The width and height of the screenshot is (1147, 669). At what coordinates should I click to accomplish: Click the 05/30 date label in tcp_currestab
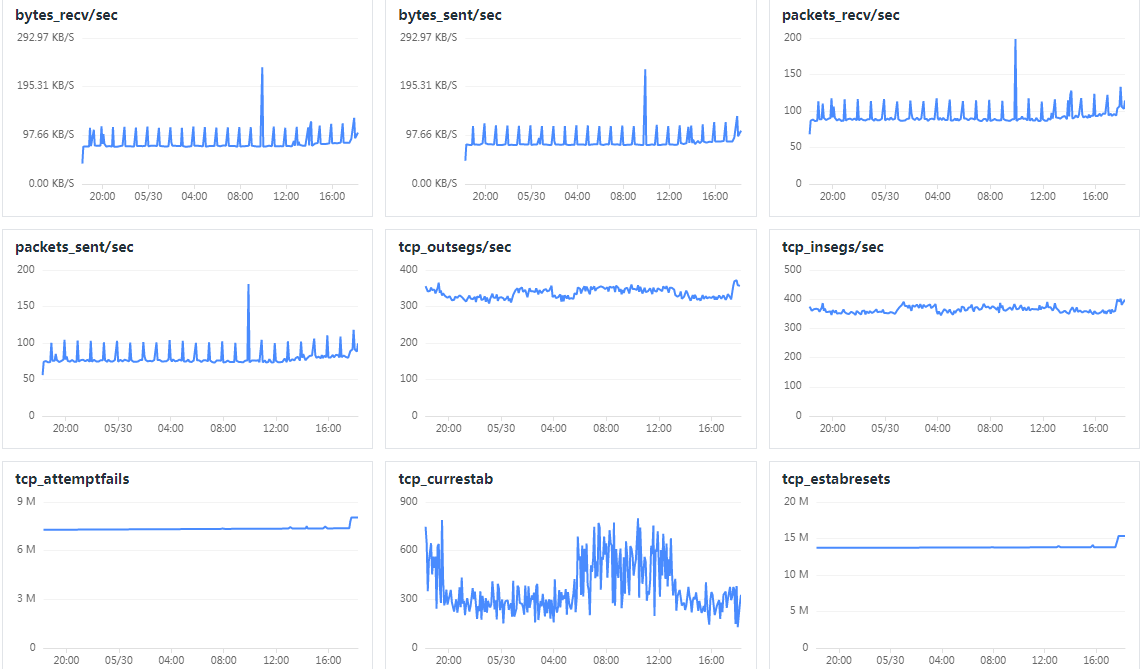point(501,660)
